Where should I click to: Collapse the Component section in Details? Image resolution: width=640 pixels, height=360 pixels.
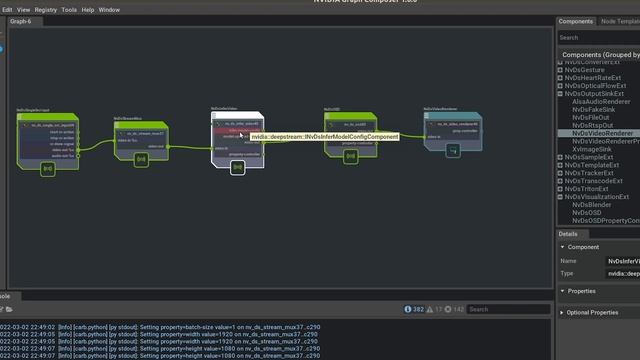pos(562,247)
